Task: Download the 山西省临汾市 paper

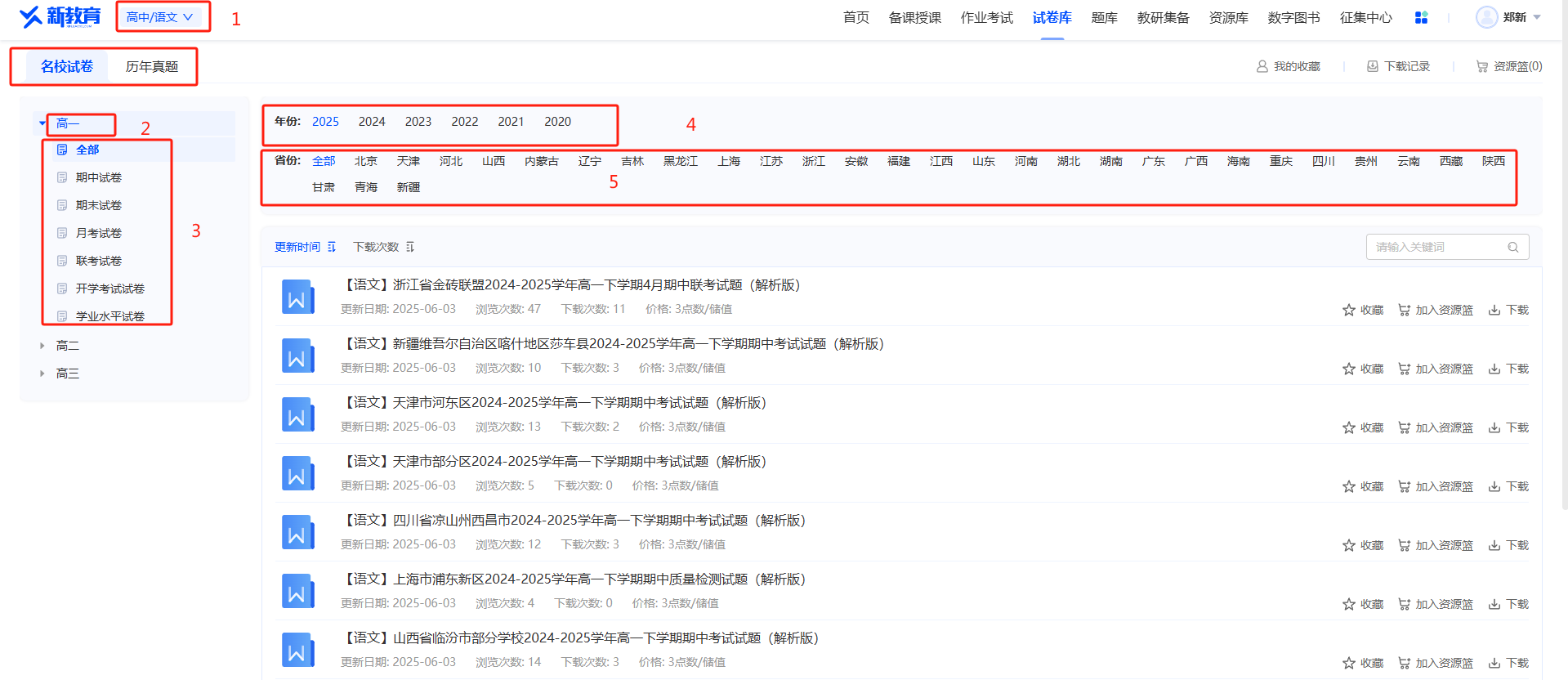Action: pos(1508,663)
